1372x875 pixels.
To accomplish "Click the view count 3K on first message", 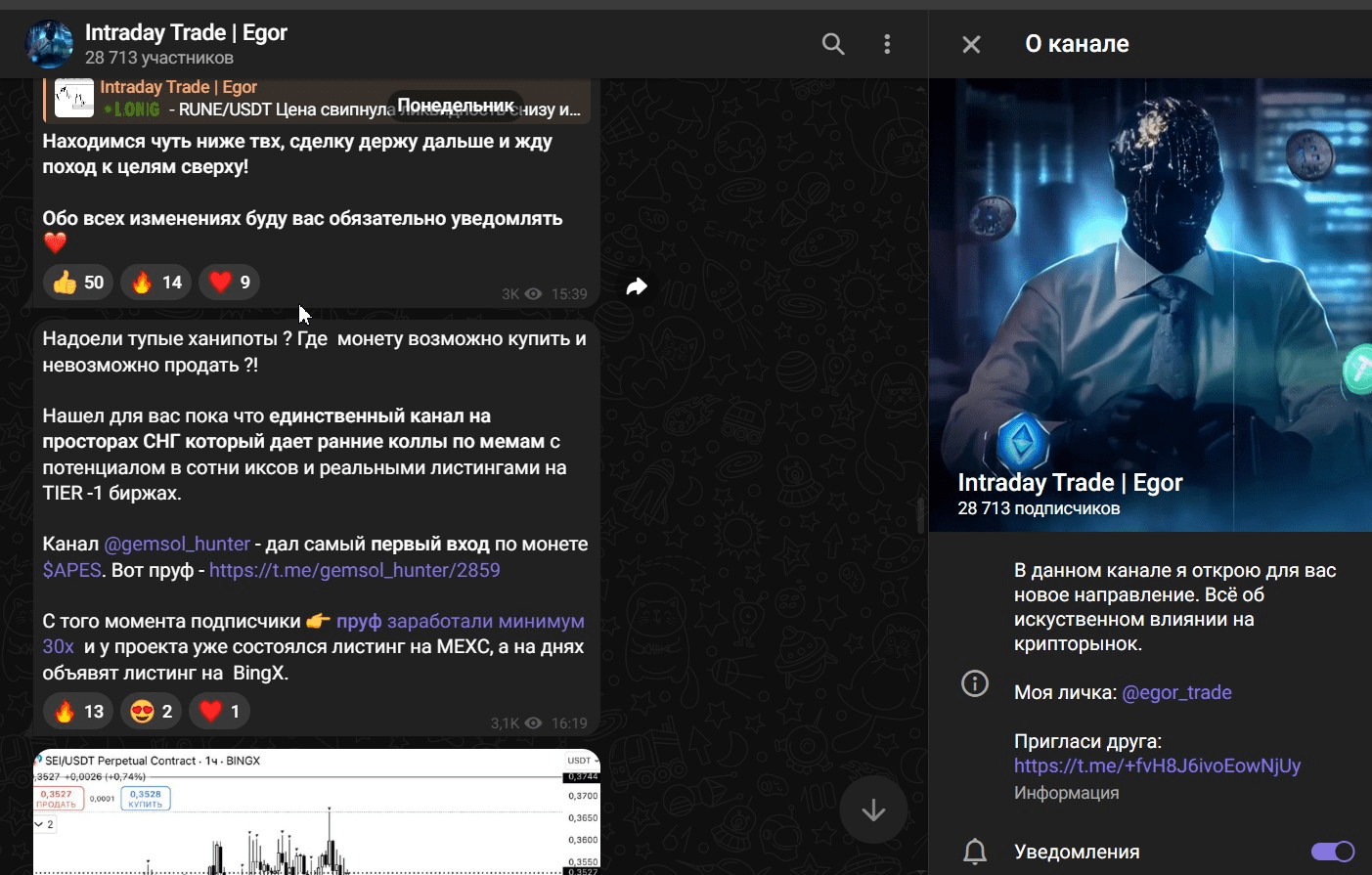I will click(x=521, y=294).
